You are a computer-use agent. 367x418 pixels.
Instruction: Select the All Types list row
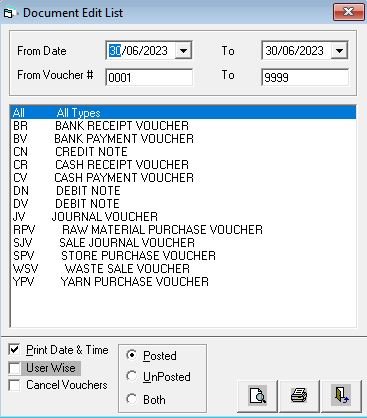pyautogui.click(x=183, y=113)
